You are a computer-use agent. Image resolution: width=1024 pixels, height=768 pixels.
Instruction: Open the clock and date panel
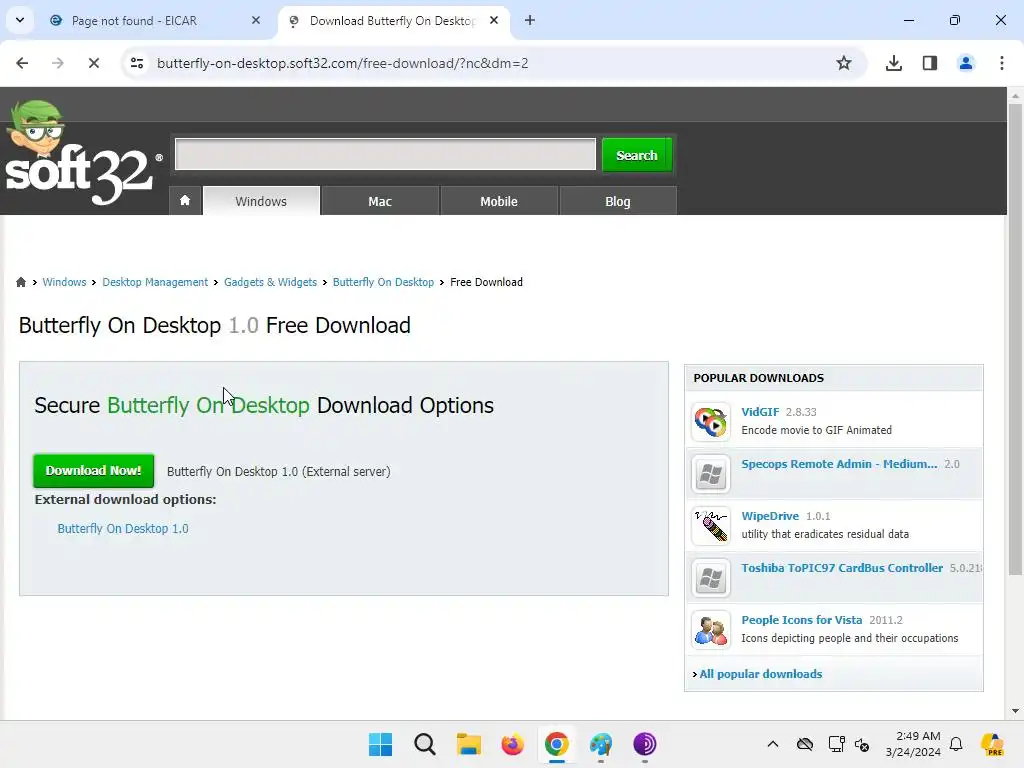[913, 744]
